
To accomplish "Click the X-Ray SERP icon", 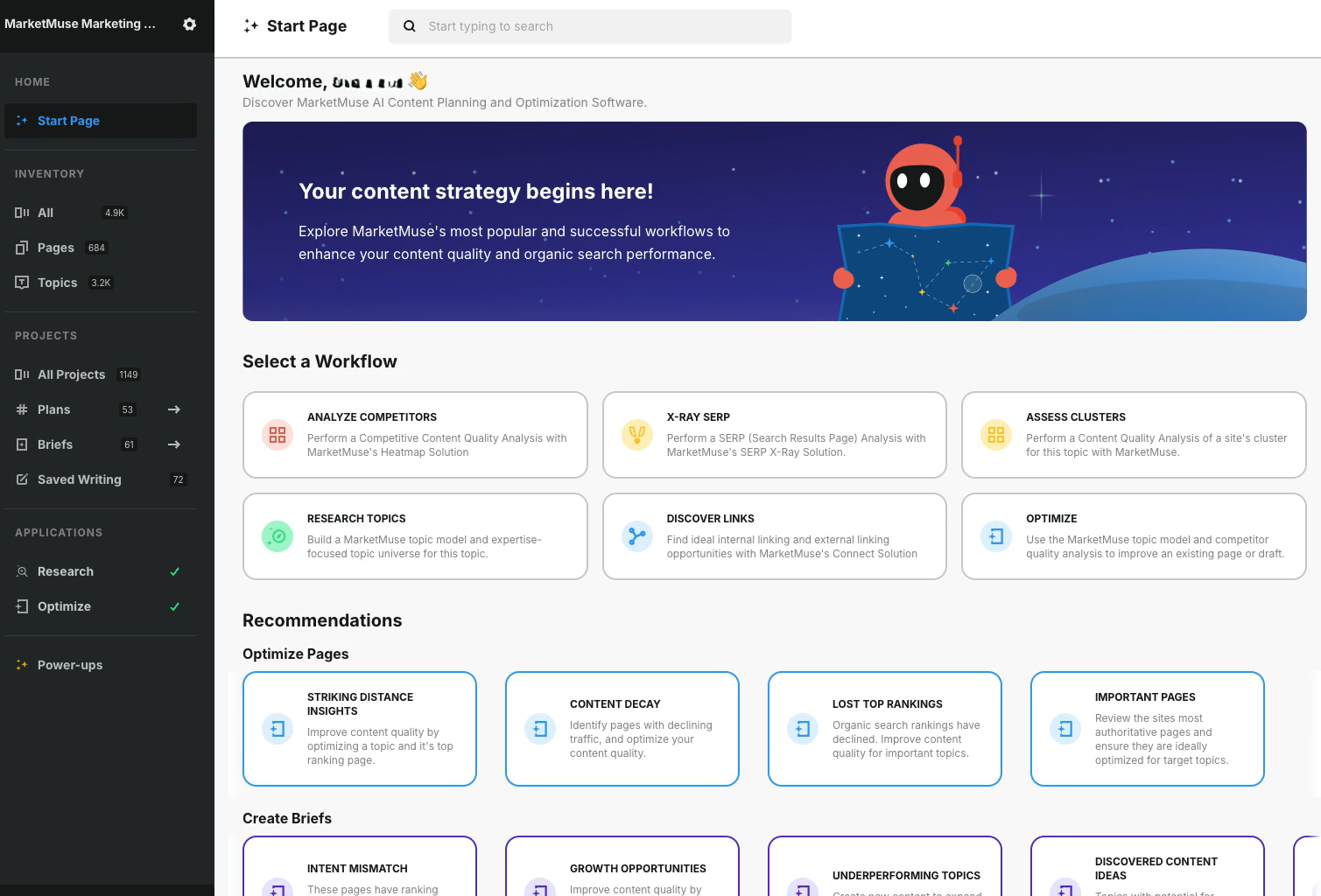I will coord(637,435).
